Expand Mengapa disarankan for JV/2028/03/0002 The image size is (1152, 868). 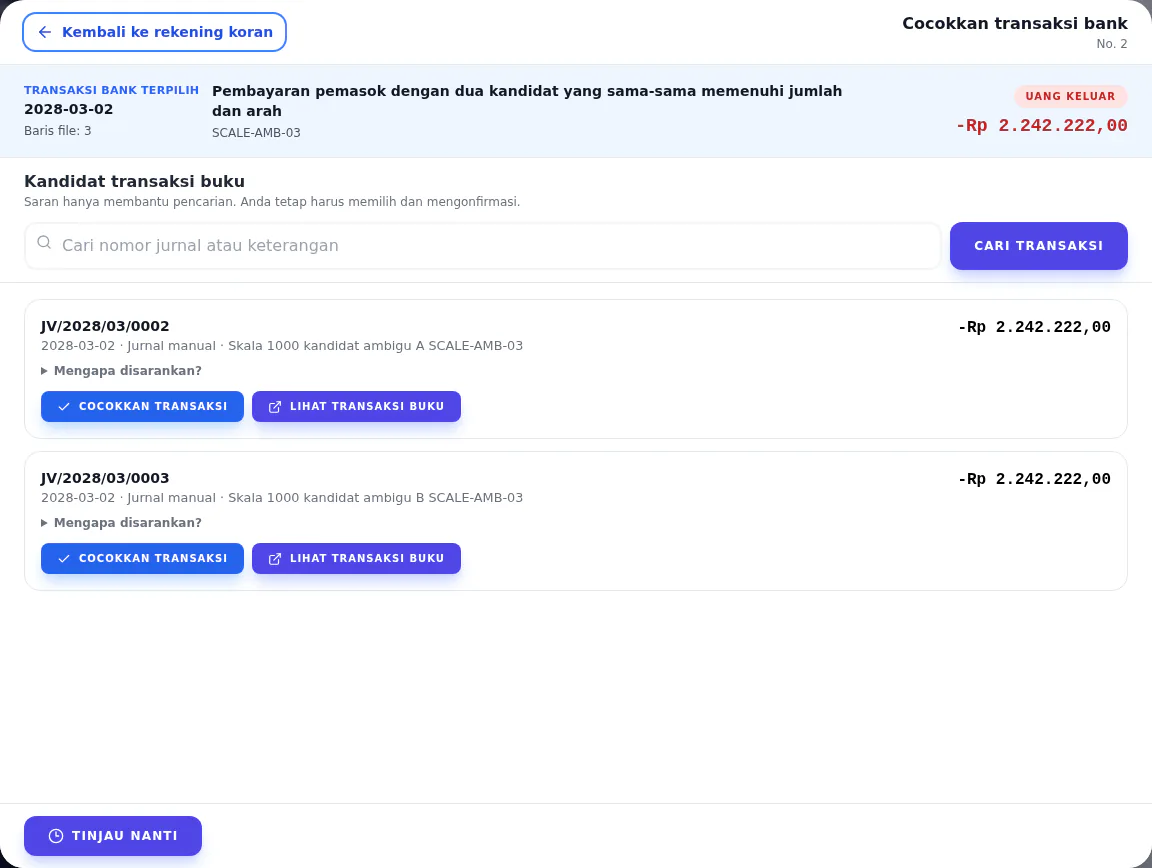(121, 370)
